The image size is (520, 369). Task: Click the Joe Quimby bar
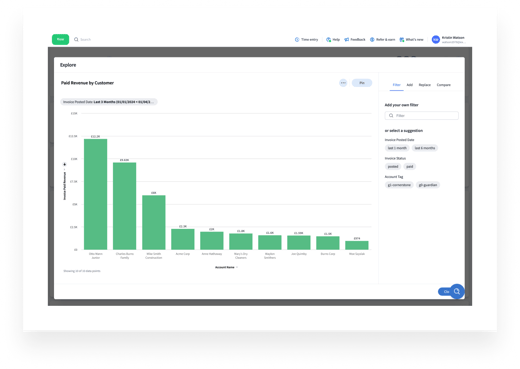point(299,242)
